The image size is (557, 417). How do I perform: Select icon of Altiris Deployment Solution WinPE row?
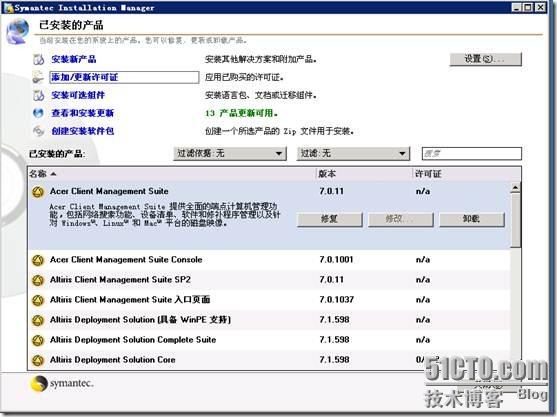tap(38, 320)
